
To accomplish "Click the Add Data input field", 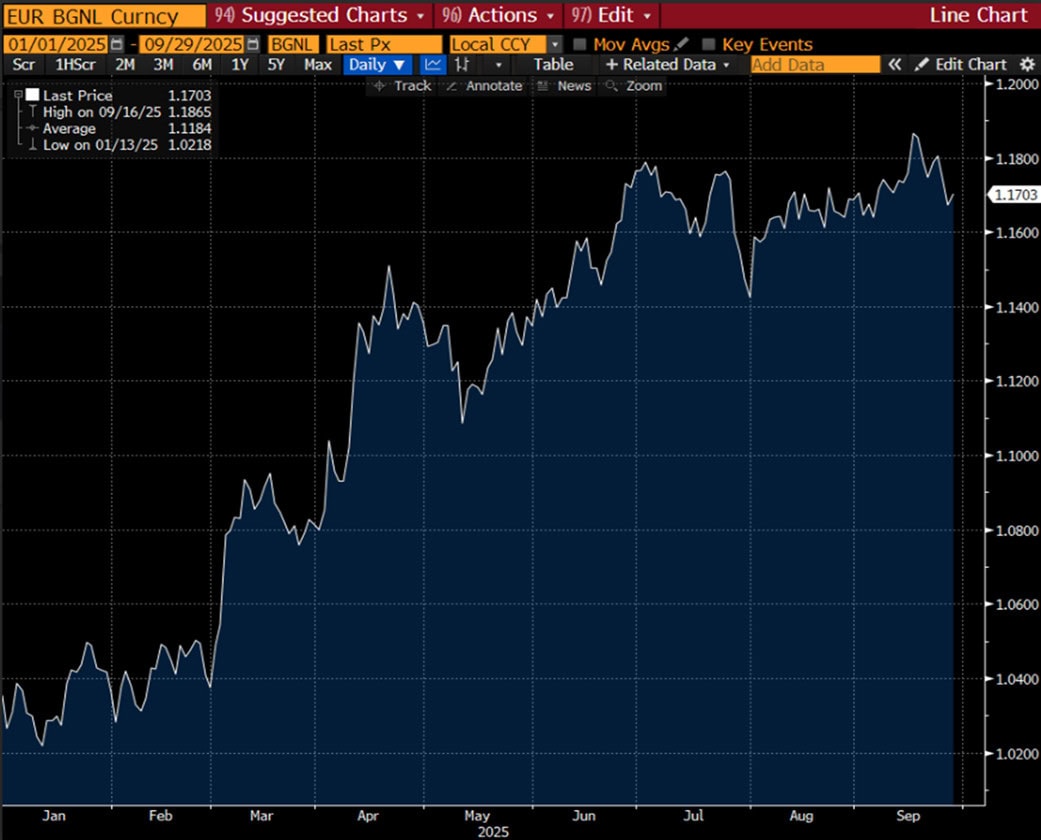I will [815, 64].
